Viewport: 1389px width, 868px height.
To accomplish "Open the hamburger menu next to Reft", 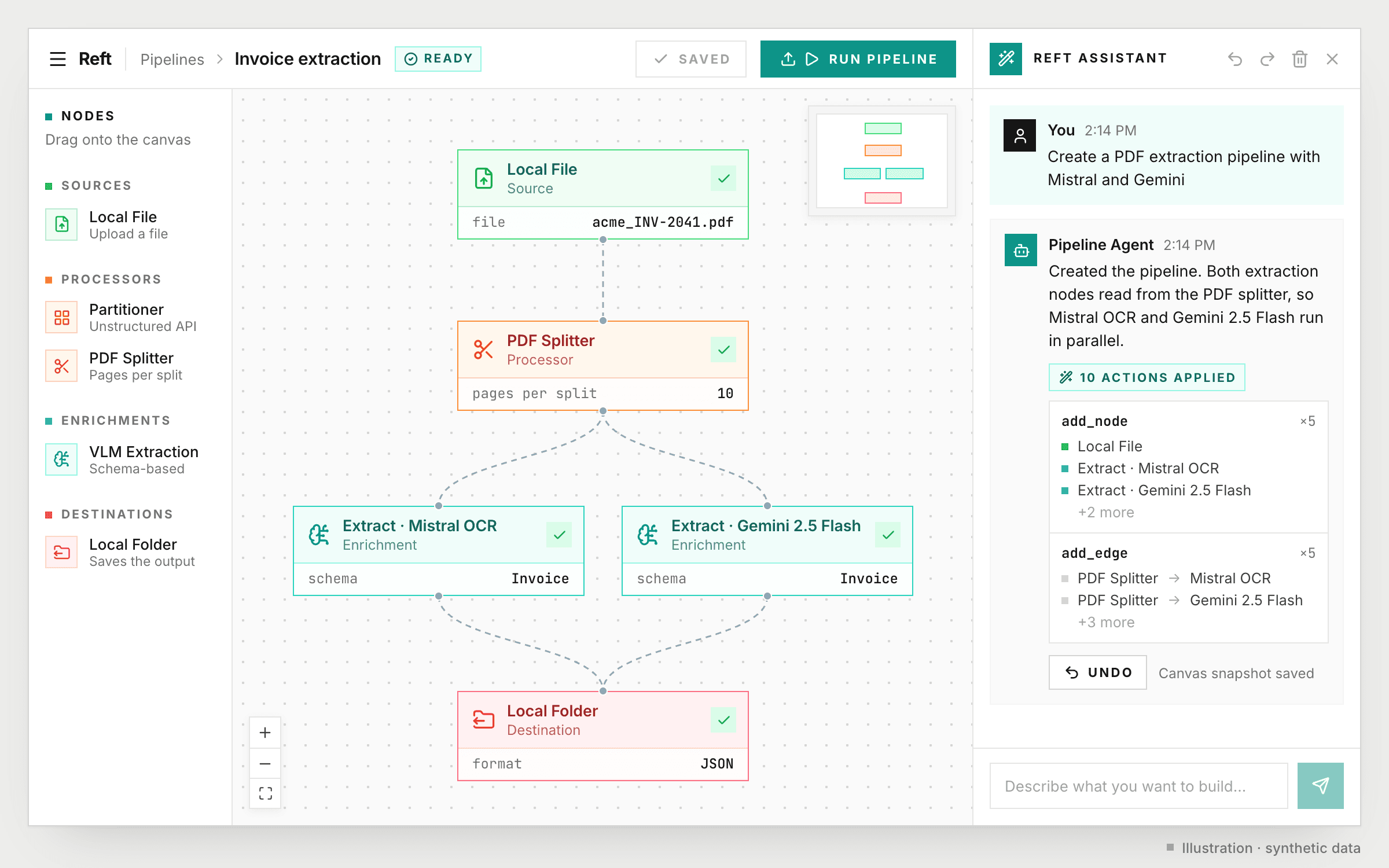I will (x=58, y=59).
